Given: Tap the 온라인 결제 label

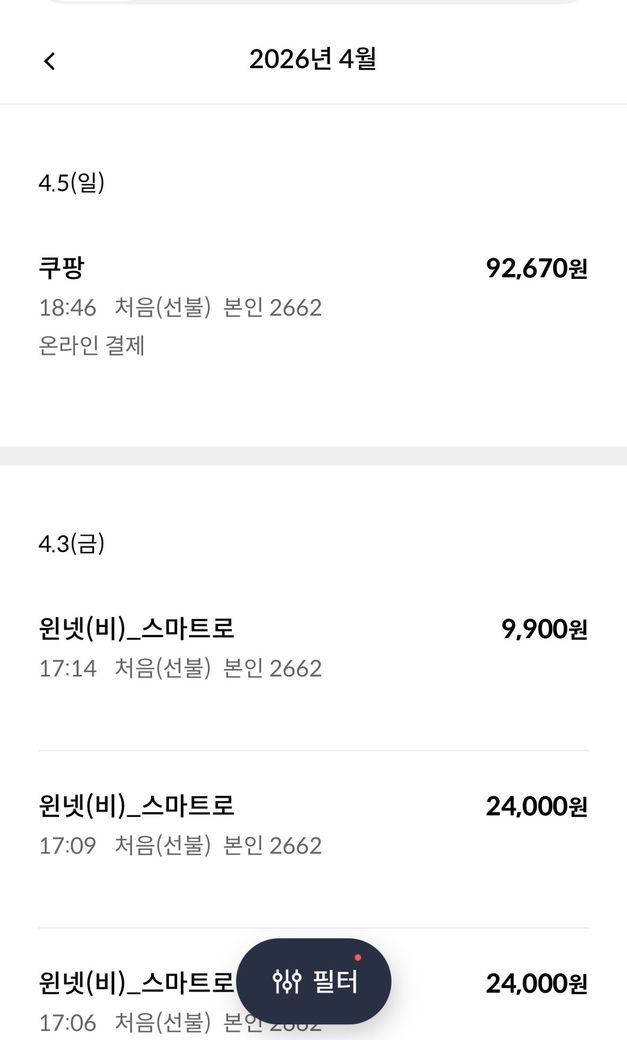Looking at the screenshot, I should [92, 346].
